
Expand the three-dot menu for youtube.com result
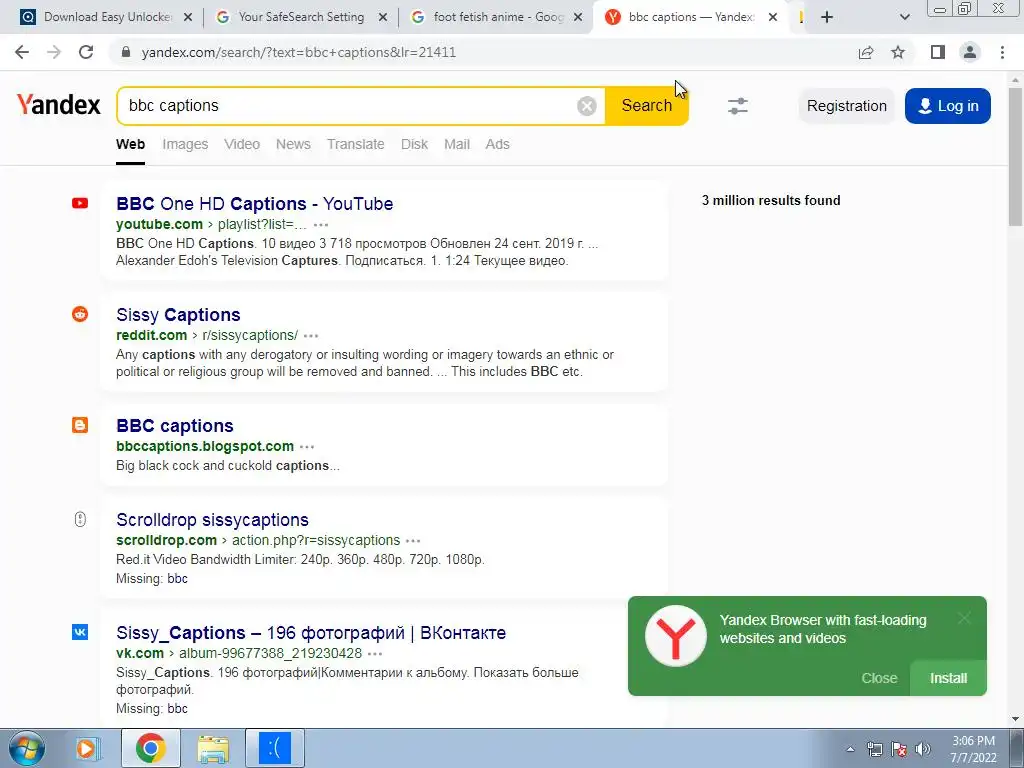pyautogui.click(x=321, y=225)
